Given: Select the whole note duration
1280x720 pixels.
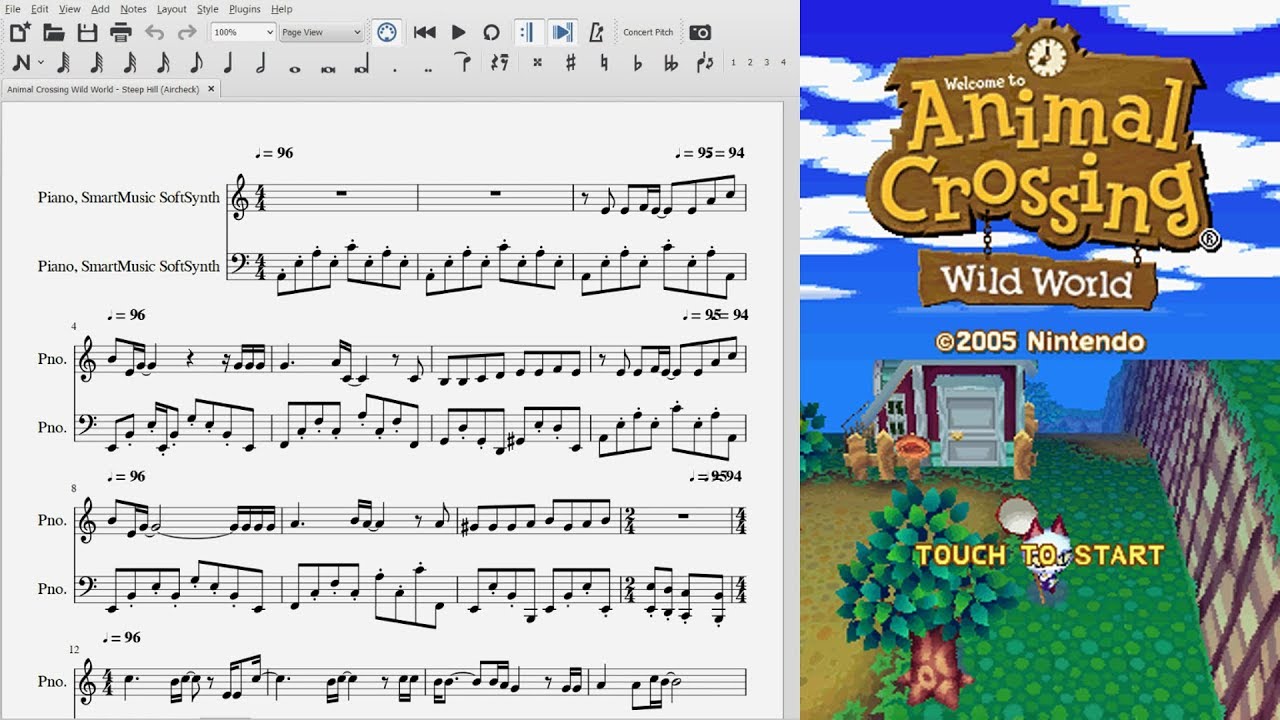Looking at the screenshot, I should 294,69.
